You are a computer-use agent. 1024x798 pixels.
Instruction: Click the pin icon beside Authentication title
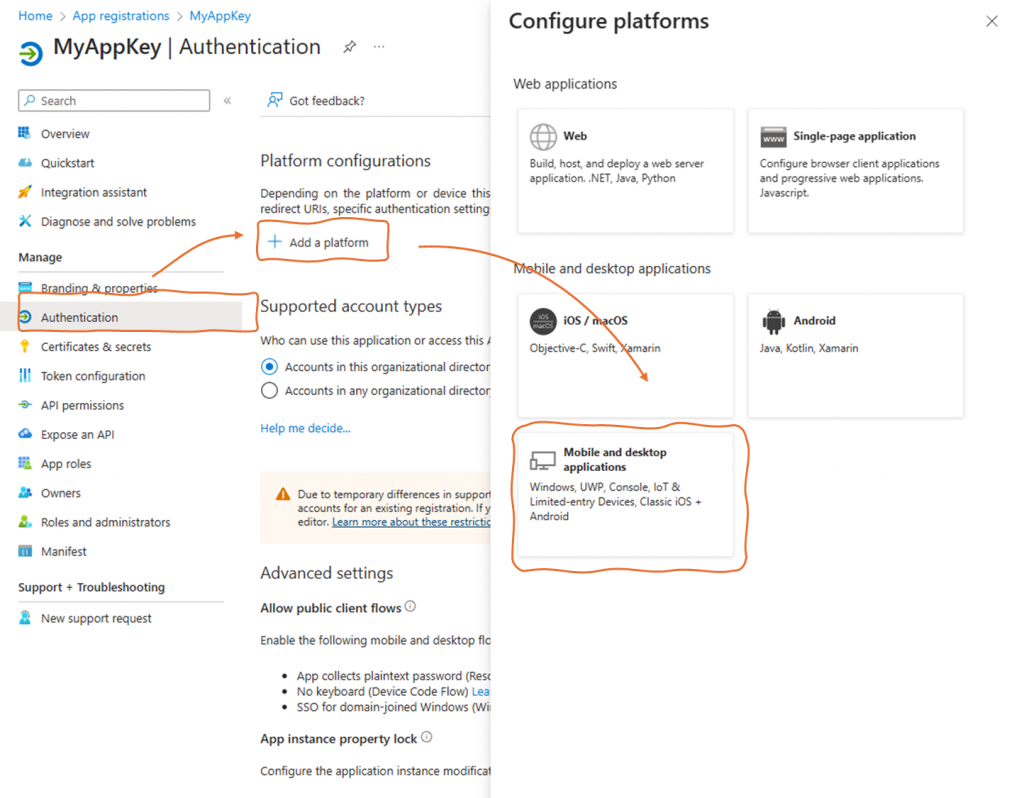pyautogui.click(x=350, y=47)
